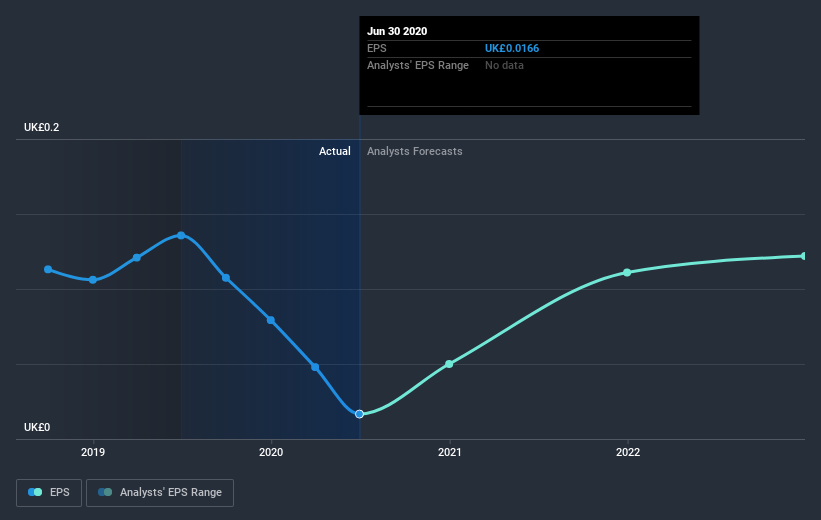Screen dimensions: 821x520
Task: Toggle Analysts' EPS Range legend series
Action: [x=160, y=492]
